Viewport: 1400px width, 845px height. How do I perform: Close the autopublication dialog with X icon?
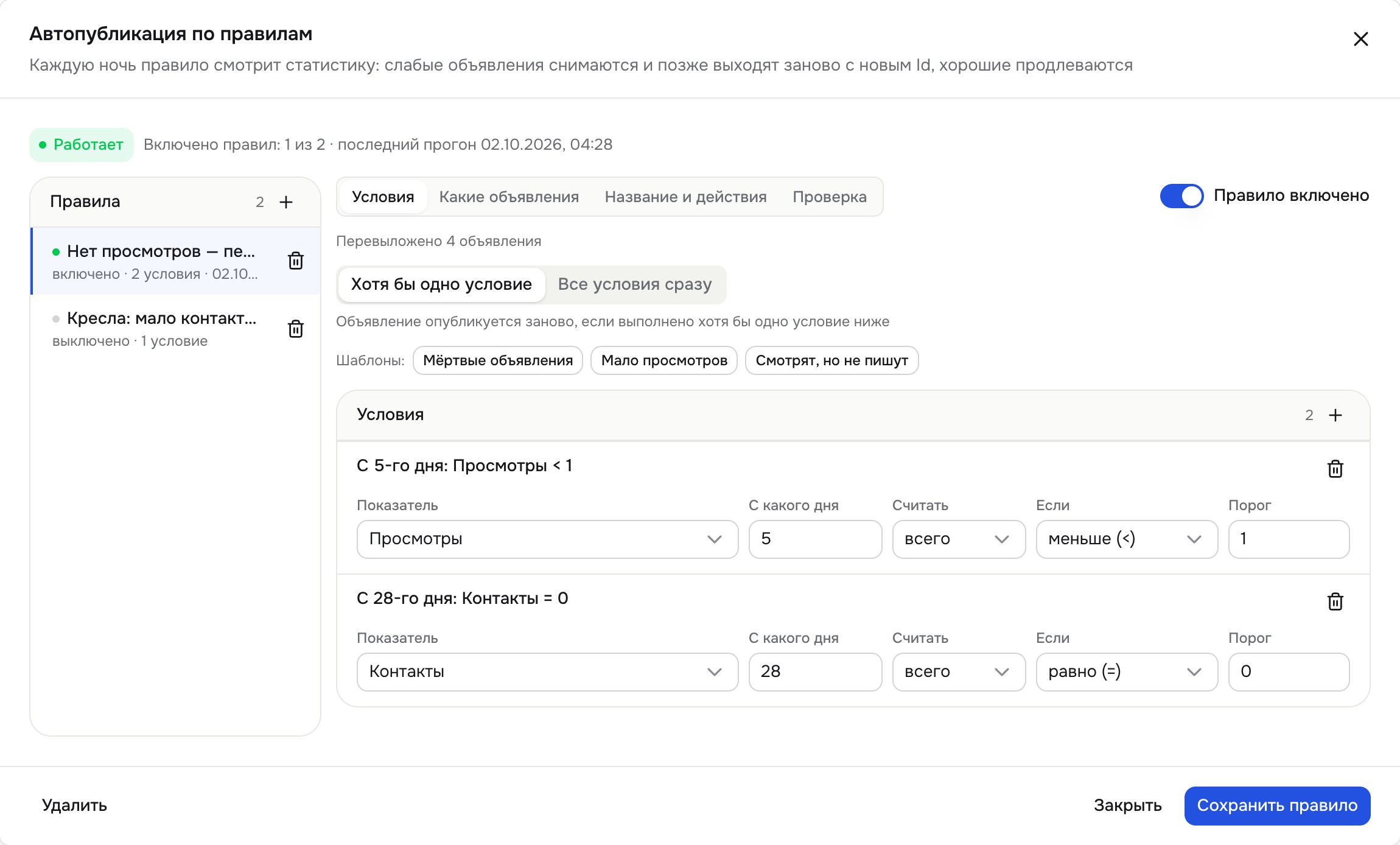[x=1360, y=39]
